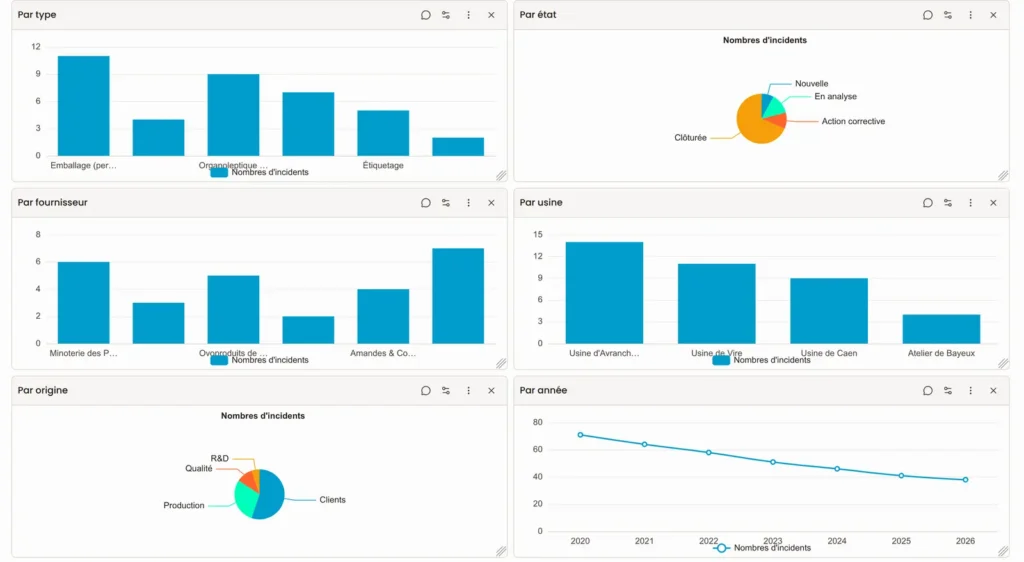Close the Par année panel
1024x562 pixels.
[993, 390]
